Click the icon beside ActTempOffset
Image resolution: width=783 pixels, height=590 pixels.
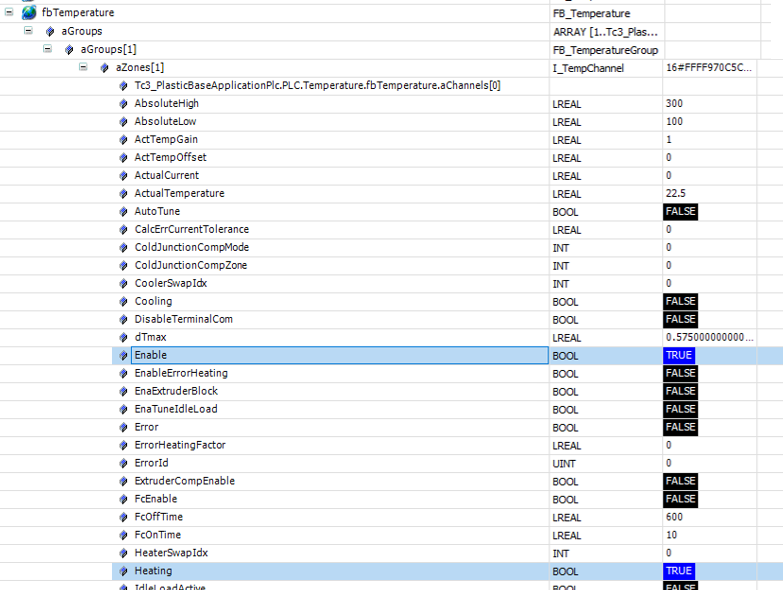123,158
